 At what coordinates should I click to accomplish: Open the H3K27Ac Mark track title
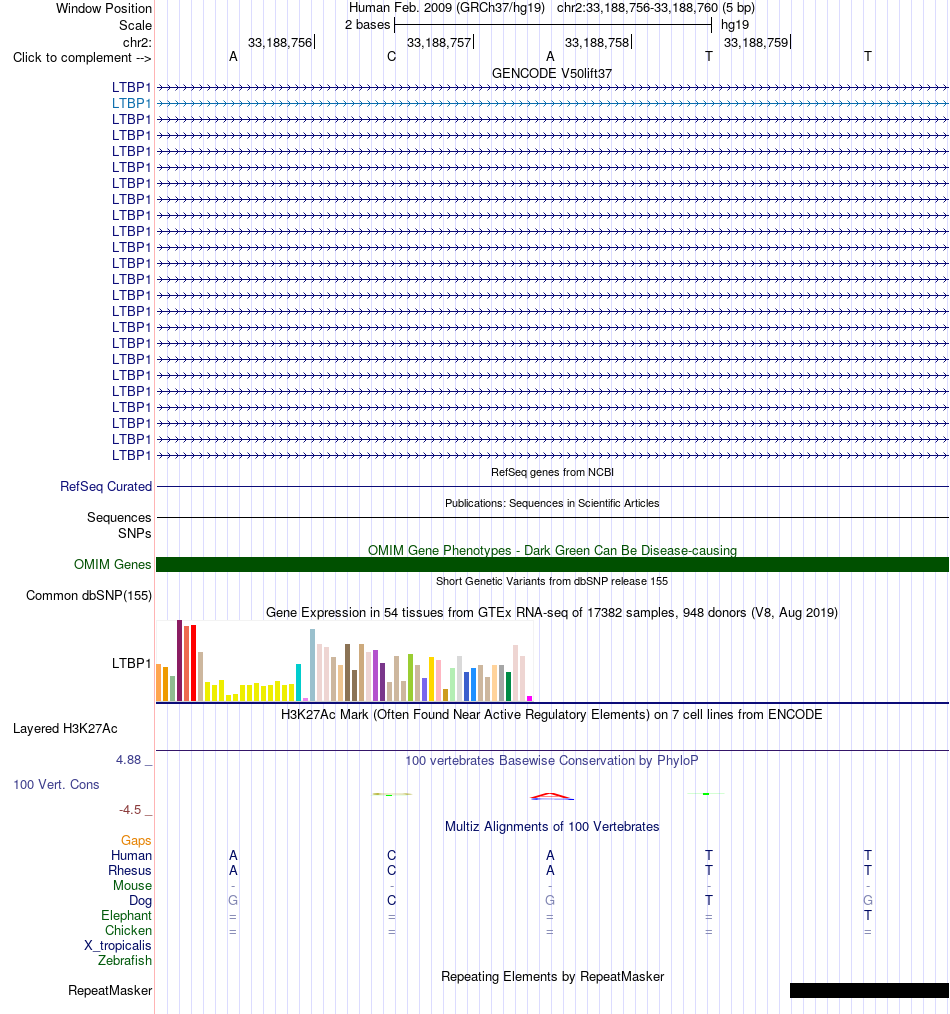[x=552, y=715]
